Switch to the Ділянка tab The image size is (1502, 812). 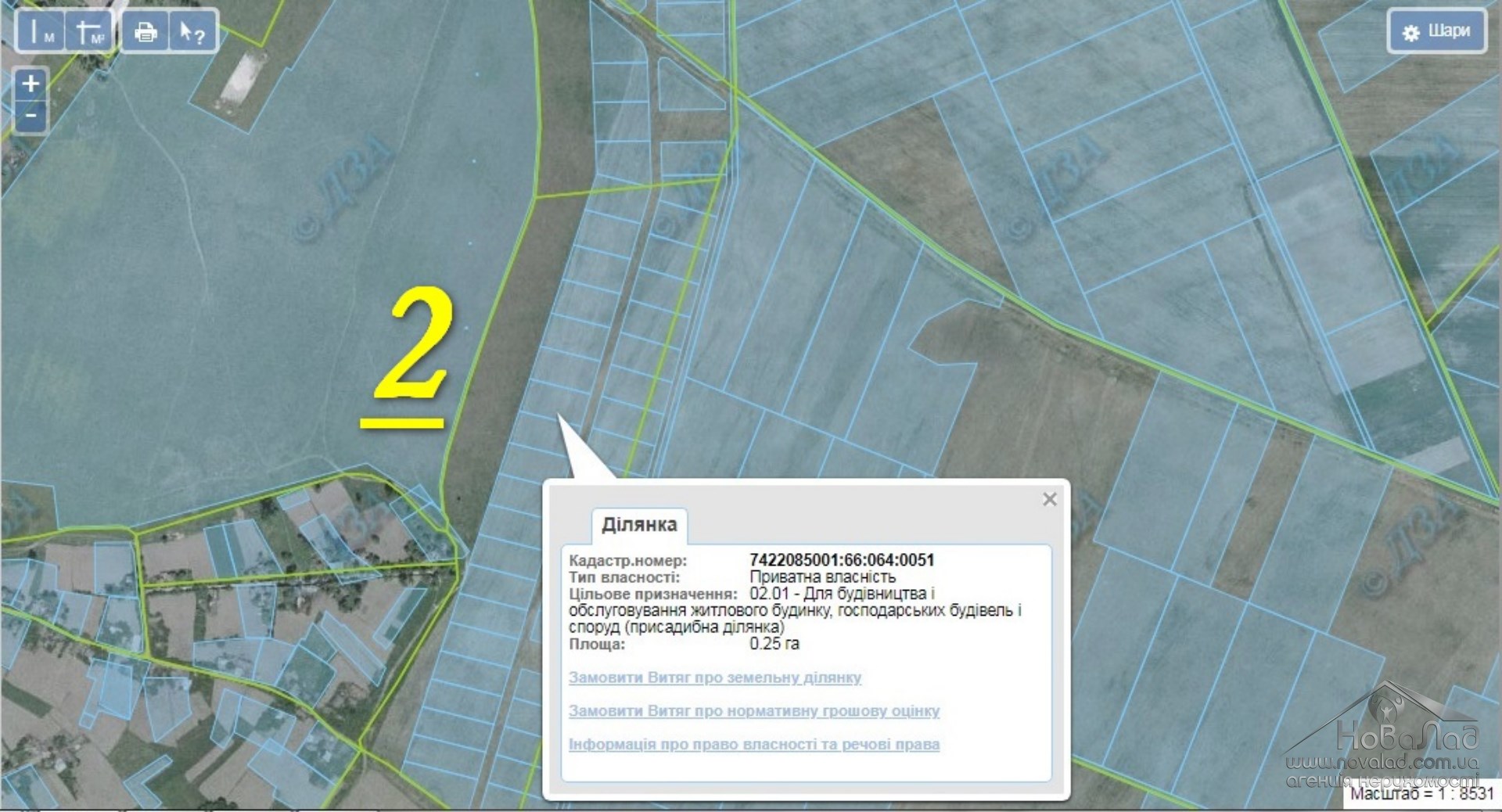click(639, 524)
